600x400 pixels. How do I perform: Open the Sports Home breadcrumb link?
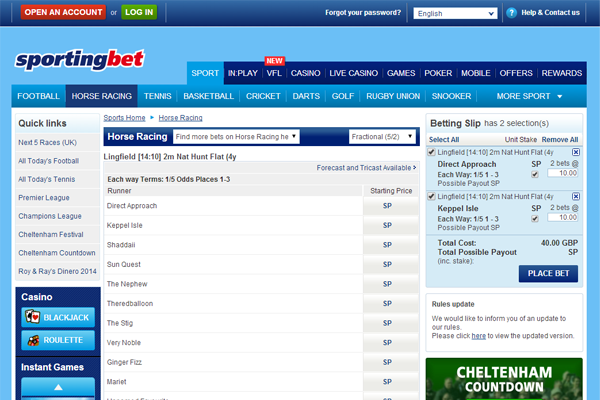point(124,118)
